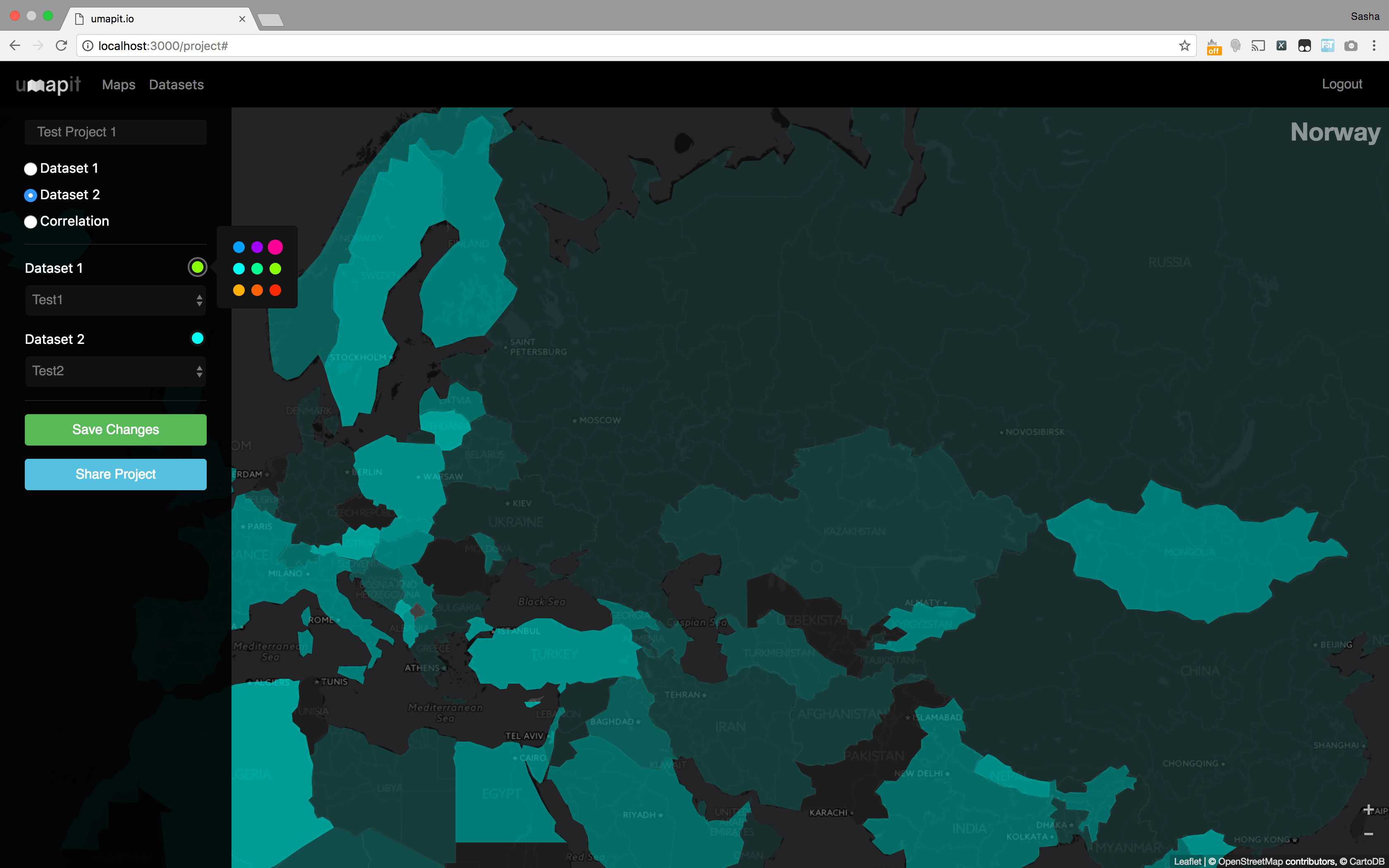The image size is (1389, 868).
Task: Click the cast extension icon
Action: (x=1258, y=45)
